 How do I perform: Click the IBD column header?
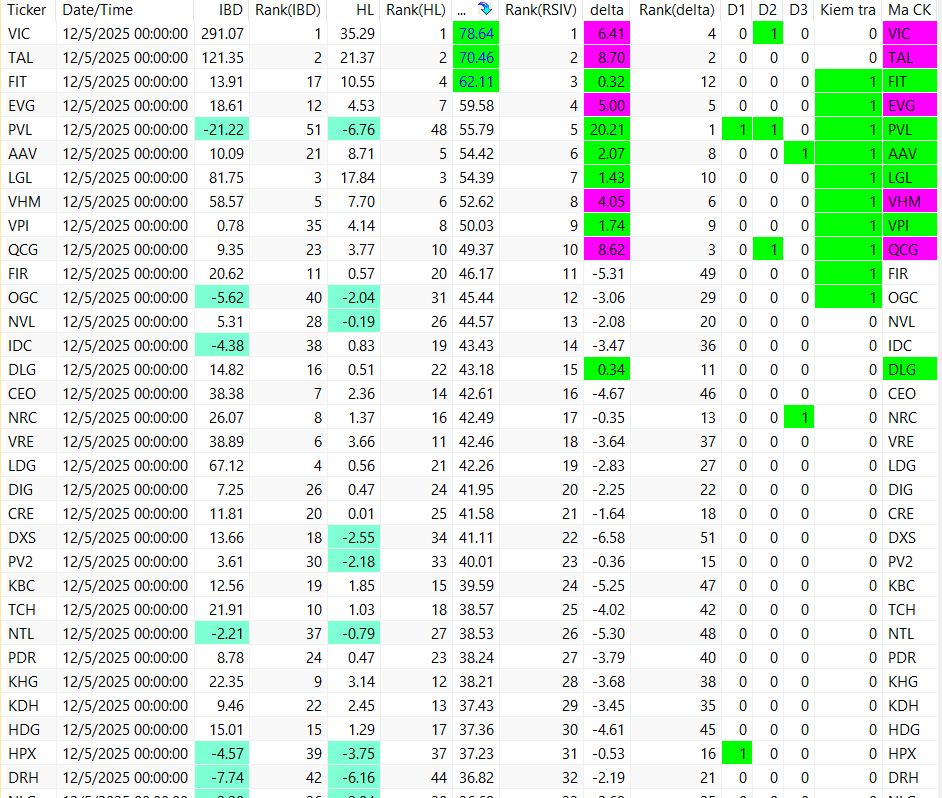click(x=231, y=10)
